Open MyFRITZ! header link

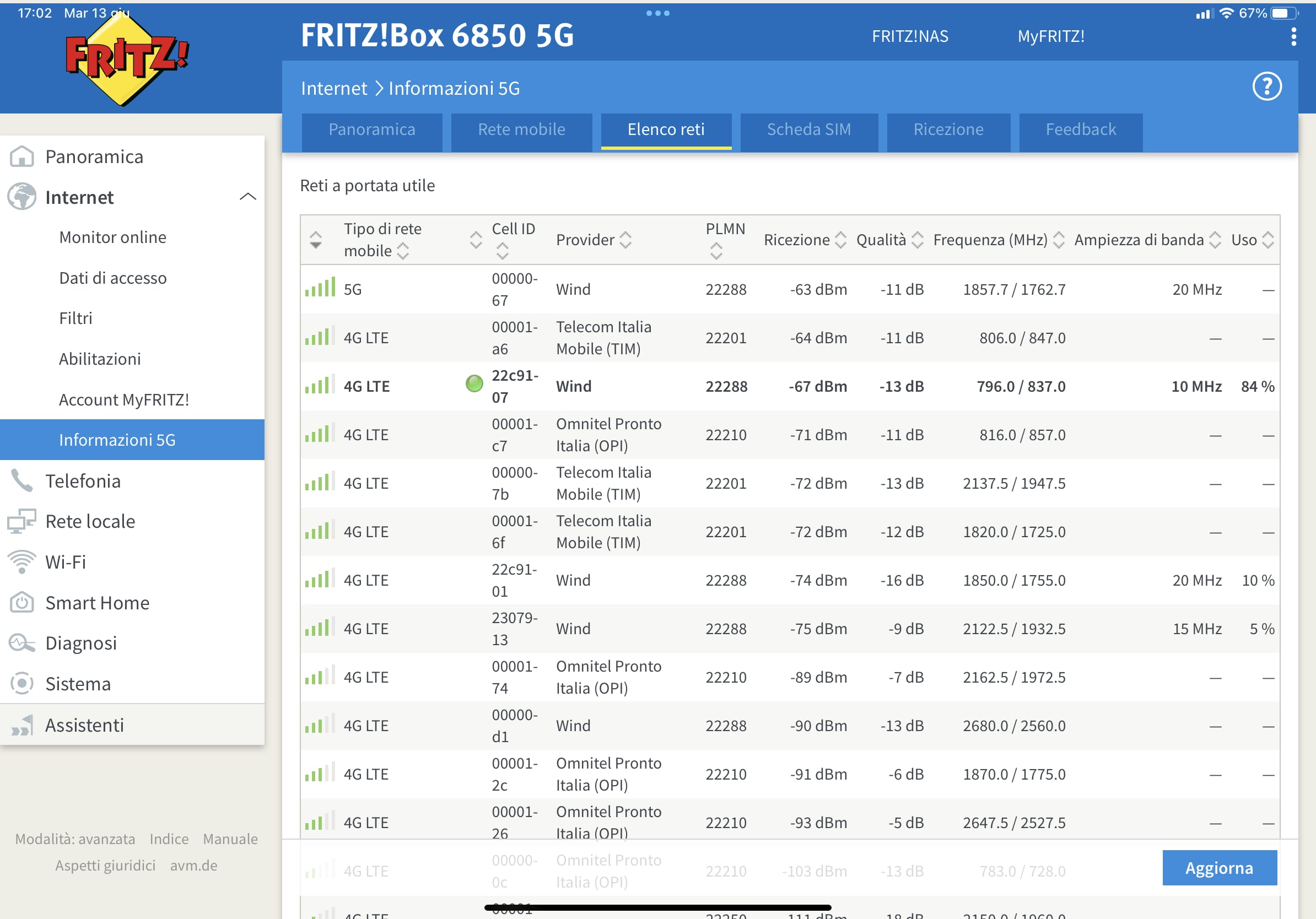1050,36
